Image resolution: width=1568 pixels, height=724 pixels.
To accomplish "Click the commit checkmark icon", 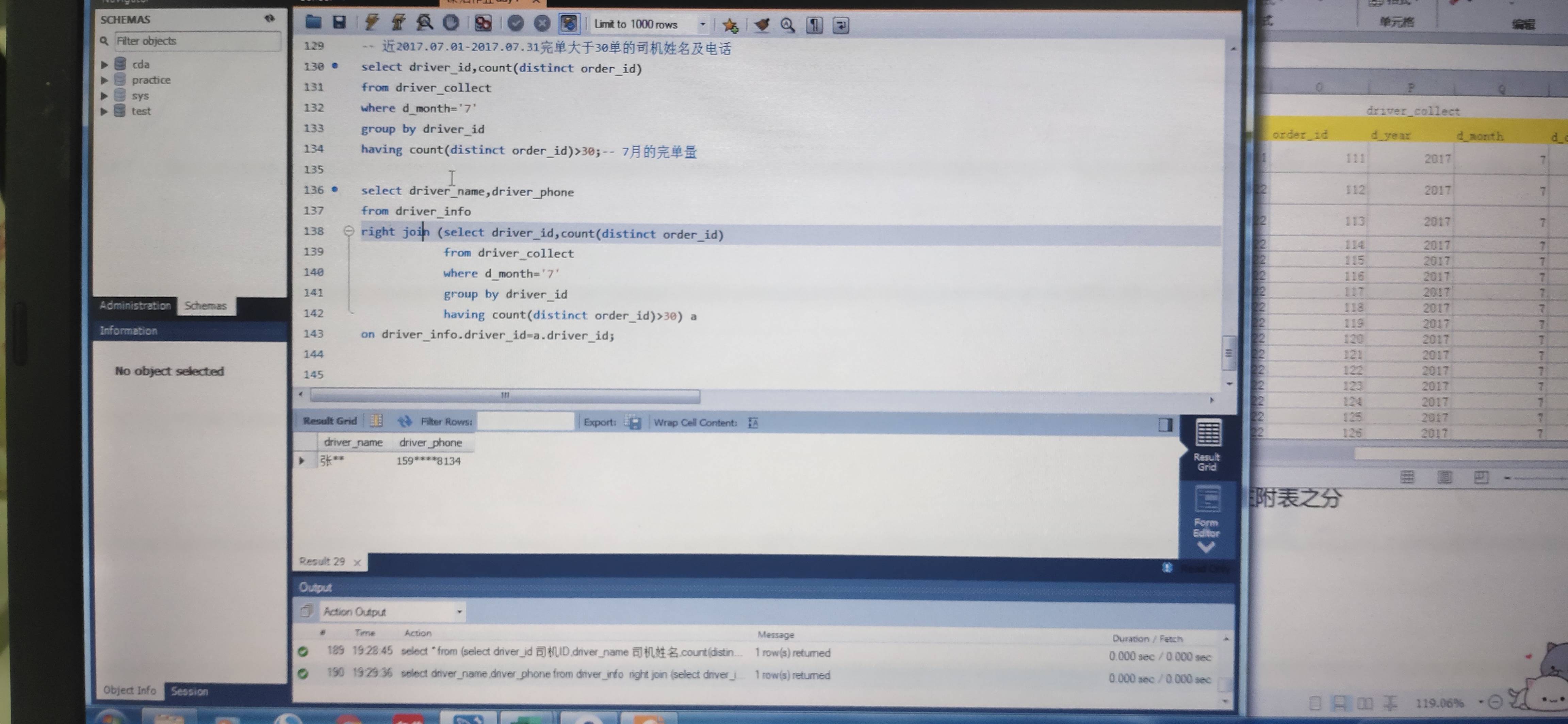I will tap(516, 24).
